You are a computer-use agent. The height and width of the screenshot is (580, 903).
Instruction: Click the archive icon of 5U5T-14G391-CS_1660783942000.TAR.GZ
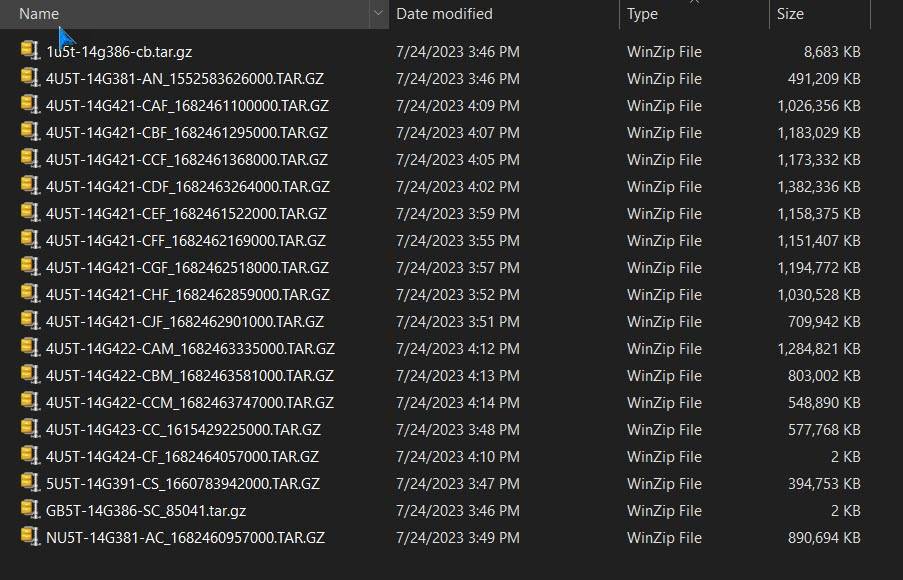[30, 482]
